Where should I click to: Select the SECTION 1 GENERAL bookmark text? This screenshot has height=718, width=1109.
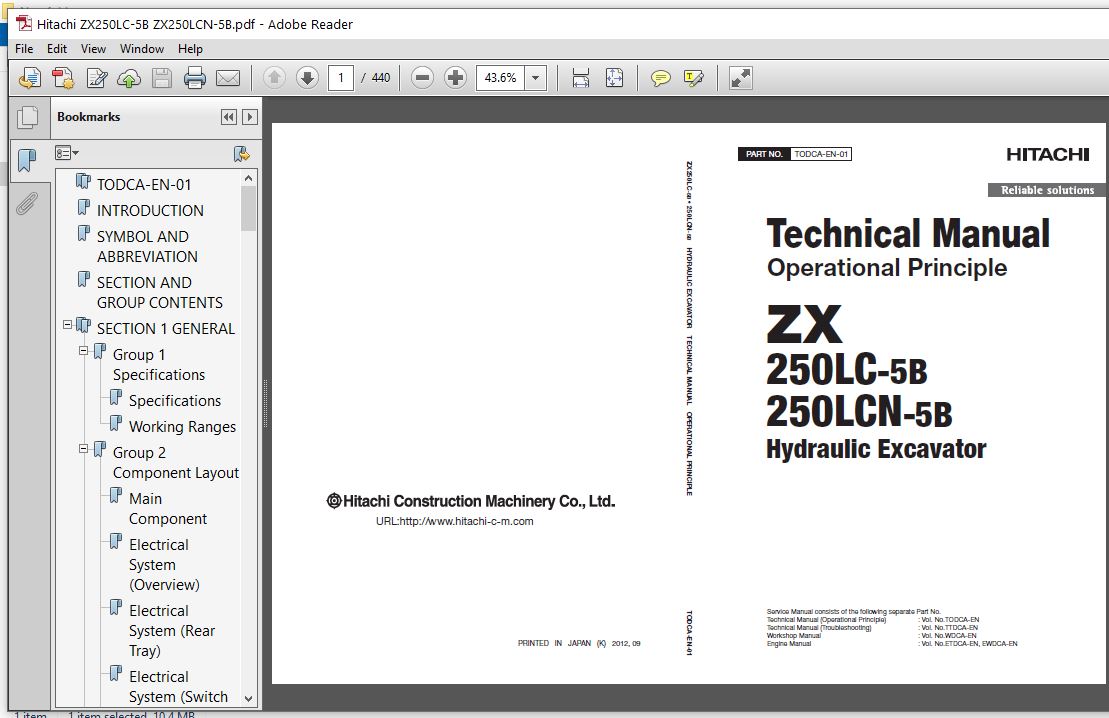click(166, 329)
